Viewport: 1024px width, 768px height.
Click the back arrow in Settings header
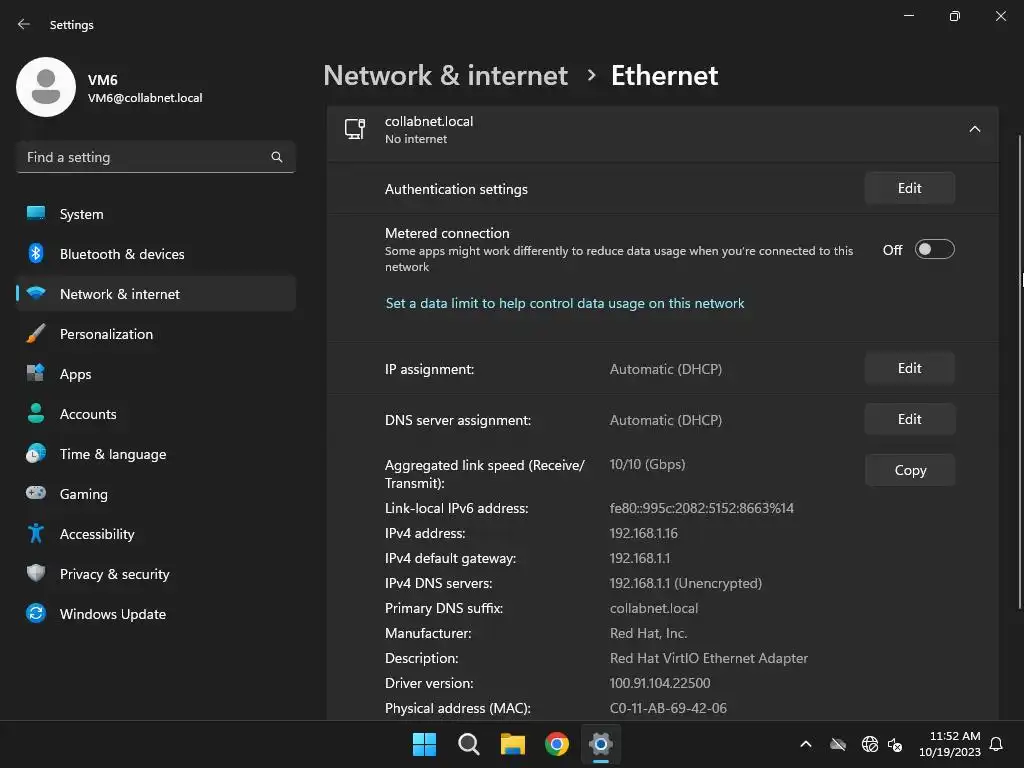tap(24, 24)
